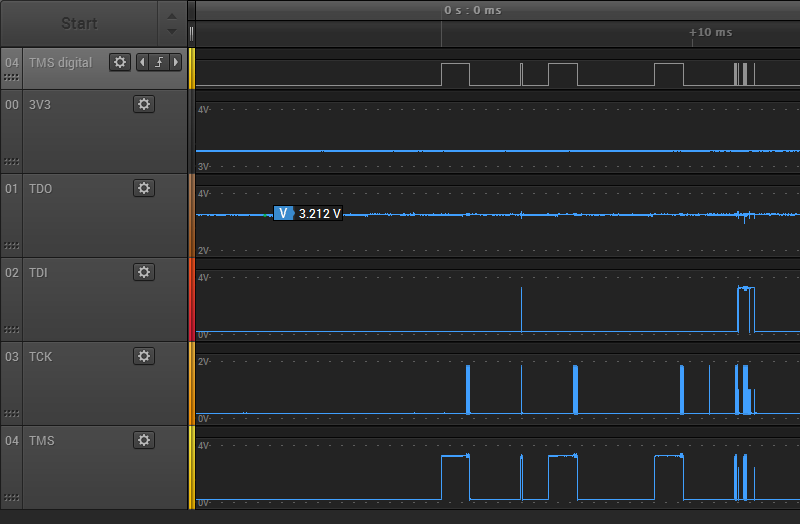800x524 pixels.
Task: Open the 3V3 channel settings gear
Action: [144, 104]
